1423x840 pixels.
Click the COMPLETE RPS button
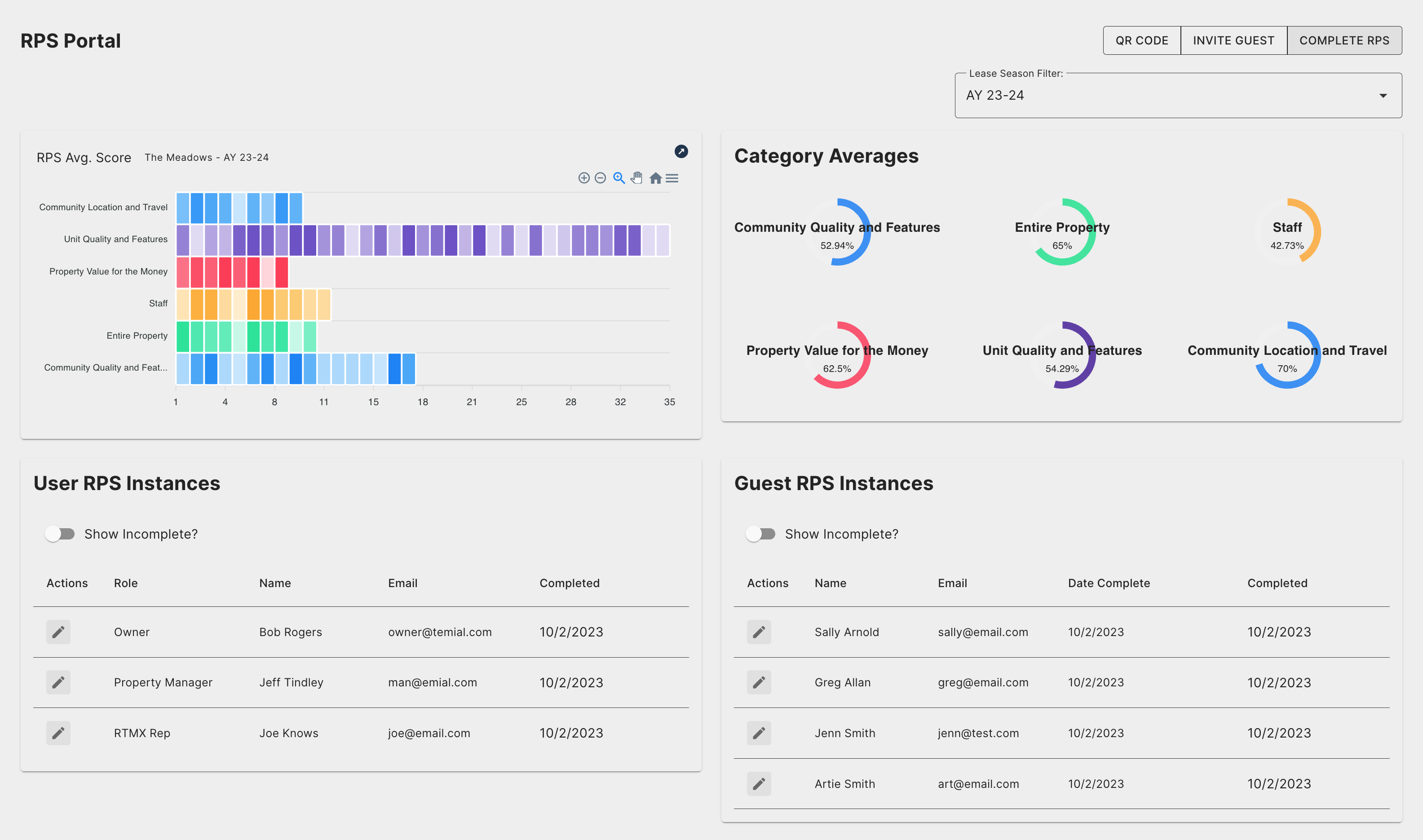point(1344,40)
